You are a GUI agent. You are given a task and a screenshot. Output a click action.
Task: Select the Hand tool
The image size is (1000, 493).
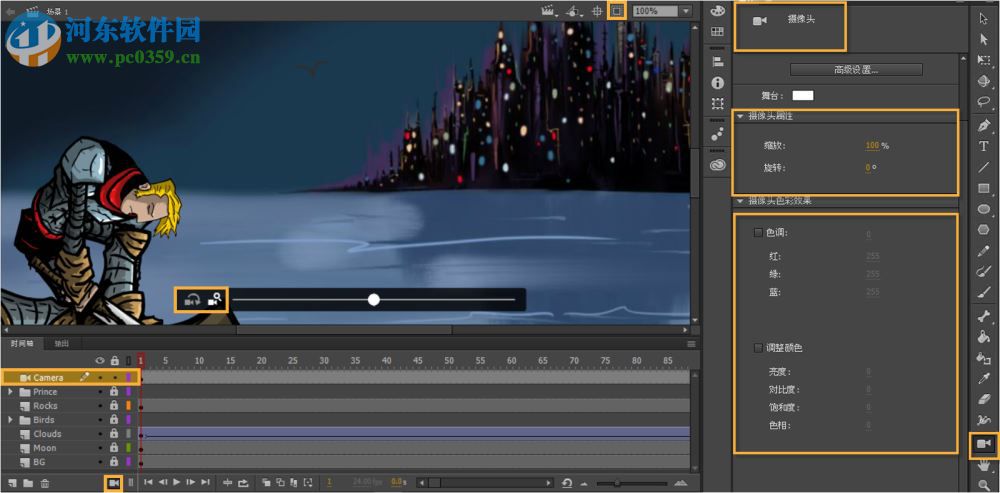[x=983, y=466]
